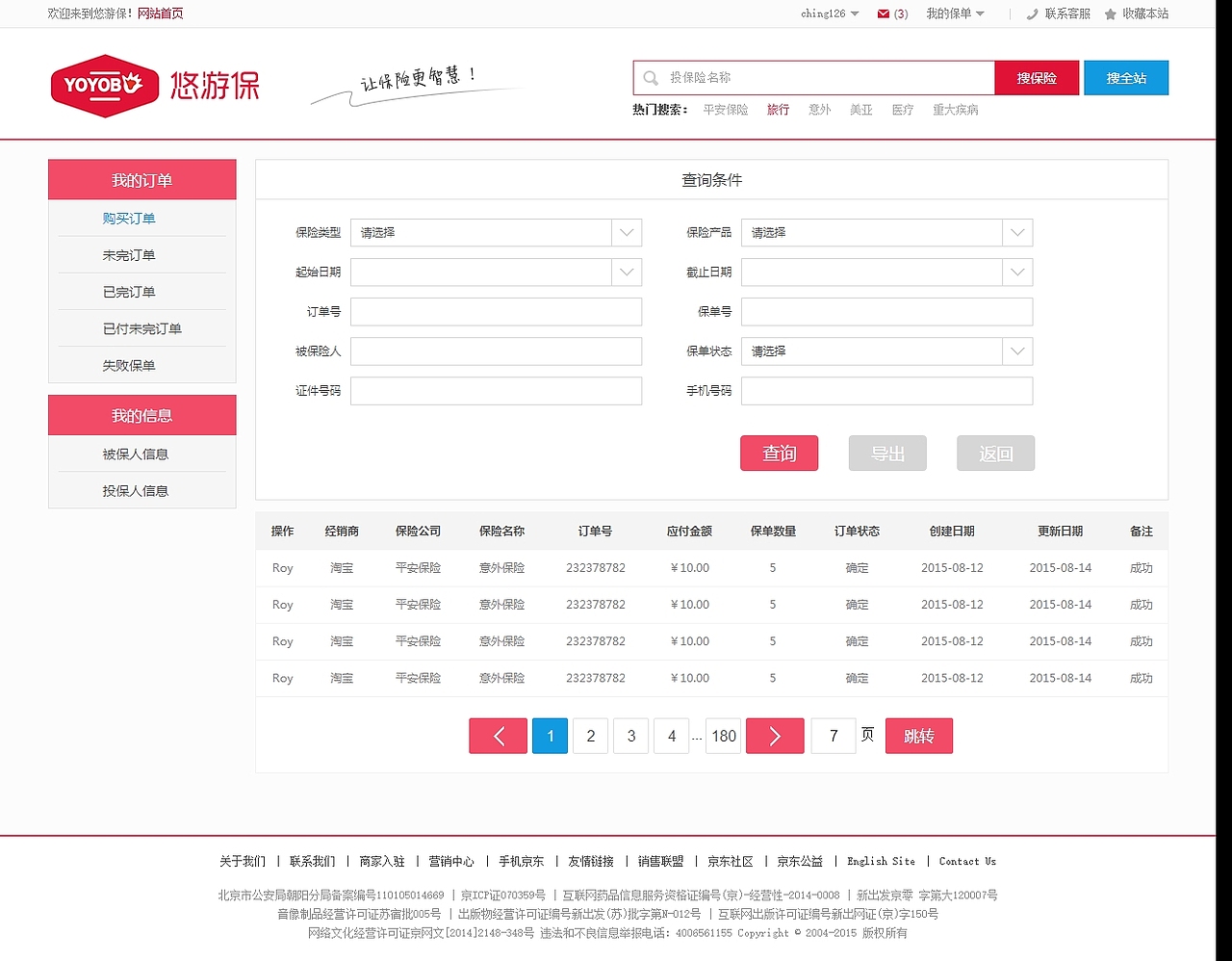Click the 订单号 column header
This screenshot has width=1232, height=961.
click(595, 532)
